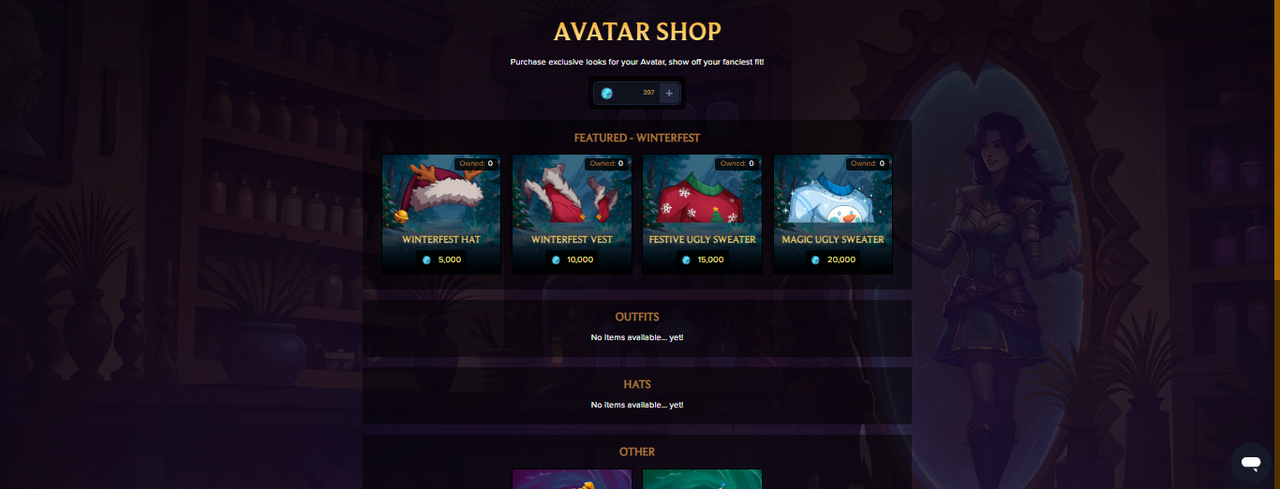
Task: Click the Outfits section heading
Action: pyautogui.click(x=637, y=317)
